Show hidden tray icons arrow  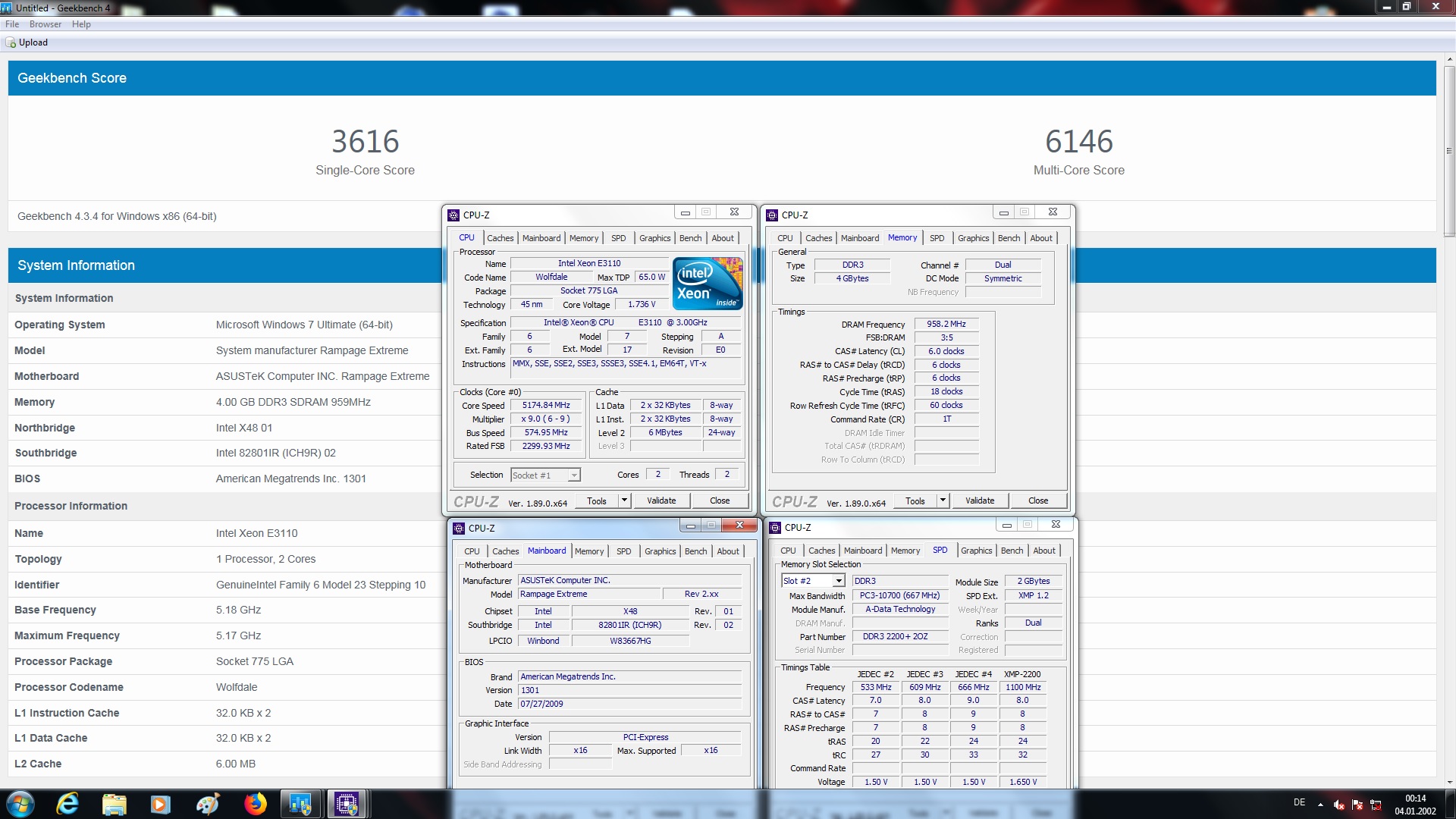coord(1320,805)
